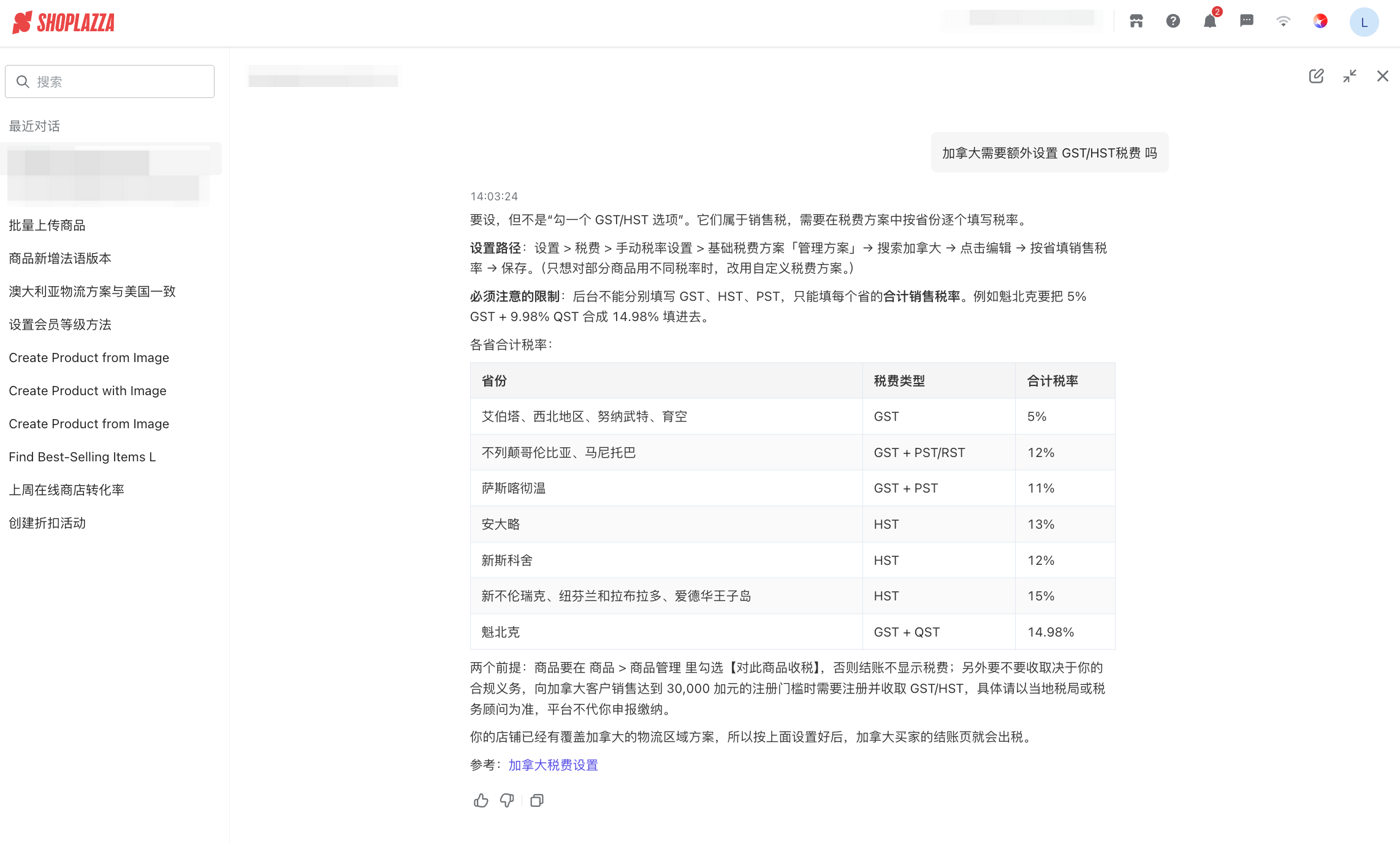Give thumbs up to the answer
Screen dimensions: 1400x843
tap(481, 801)
